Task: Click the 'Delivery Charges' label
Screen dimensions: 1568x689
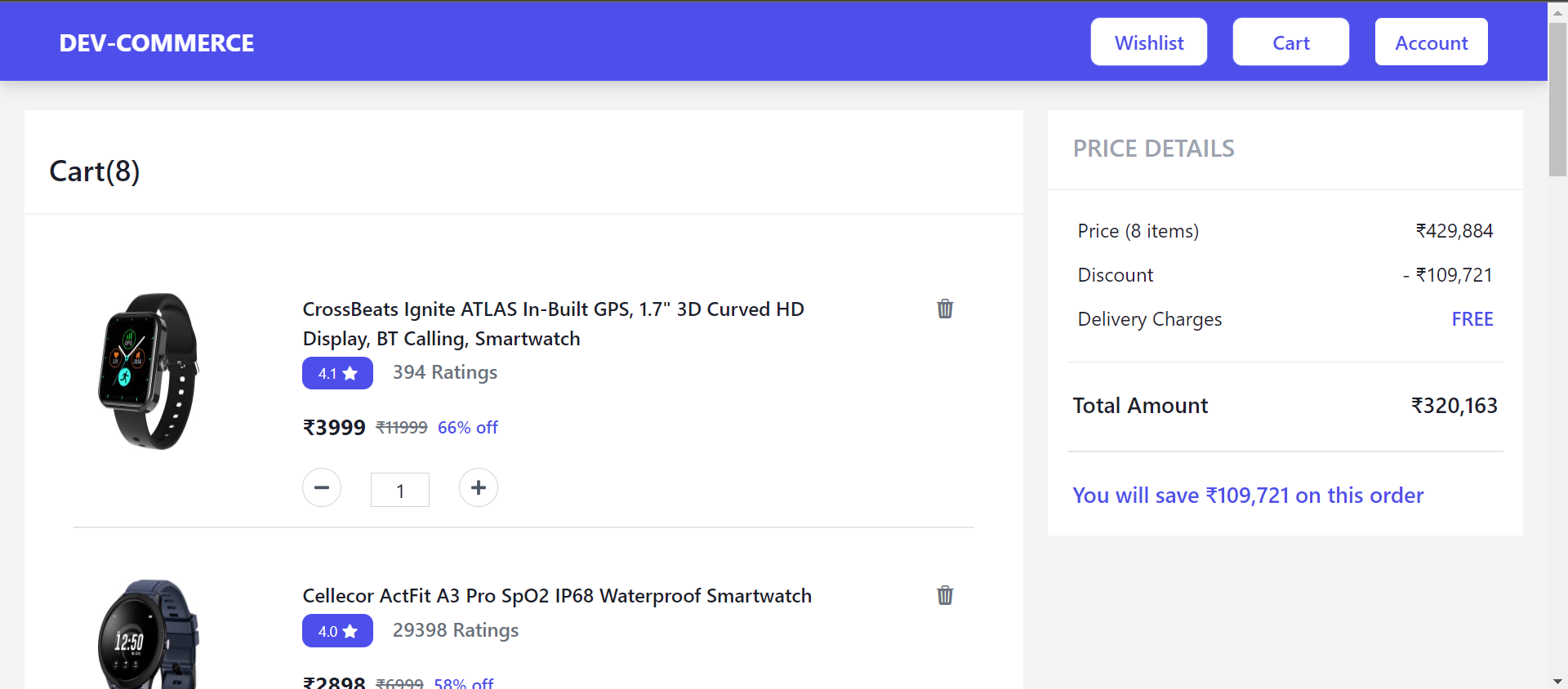Action: click(x=1150, y=319)
